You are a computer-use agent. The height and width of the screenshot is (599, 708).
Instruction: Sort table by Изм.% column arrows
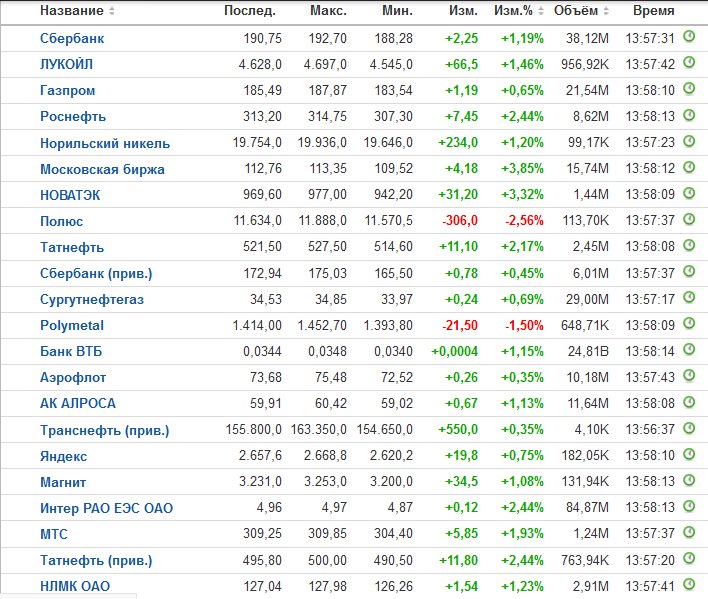tap(540, 11)
